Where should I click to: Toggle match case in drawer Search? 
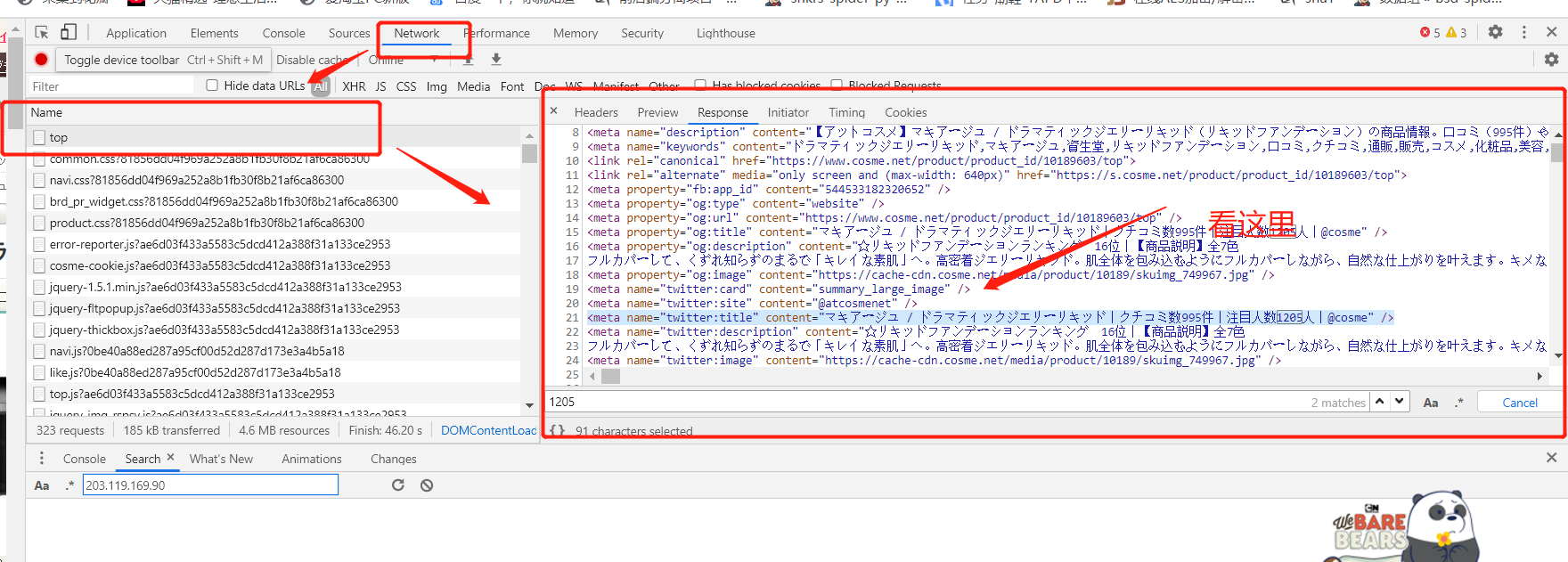coord(42,485)
